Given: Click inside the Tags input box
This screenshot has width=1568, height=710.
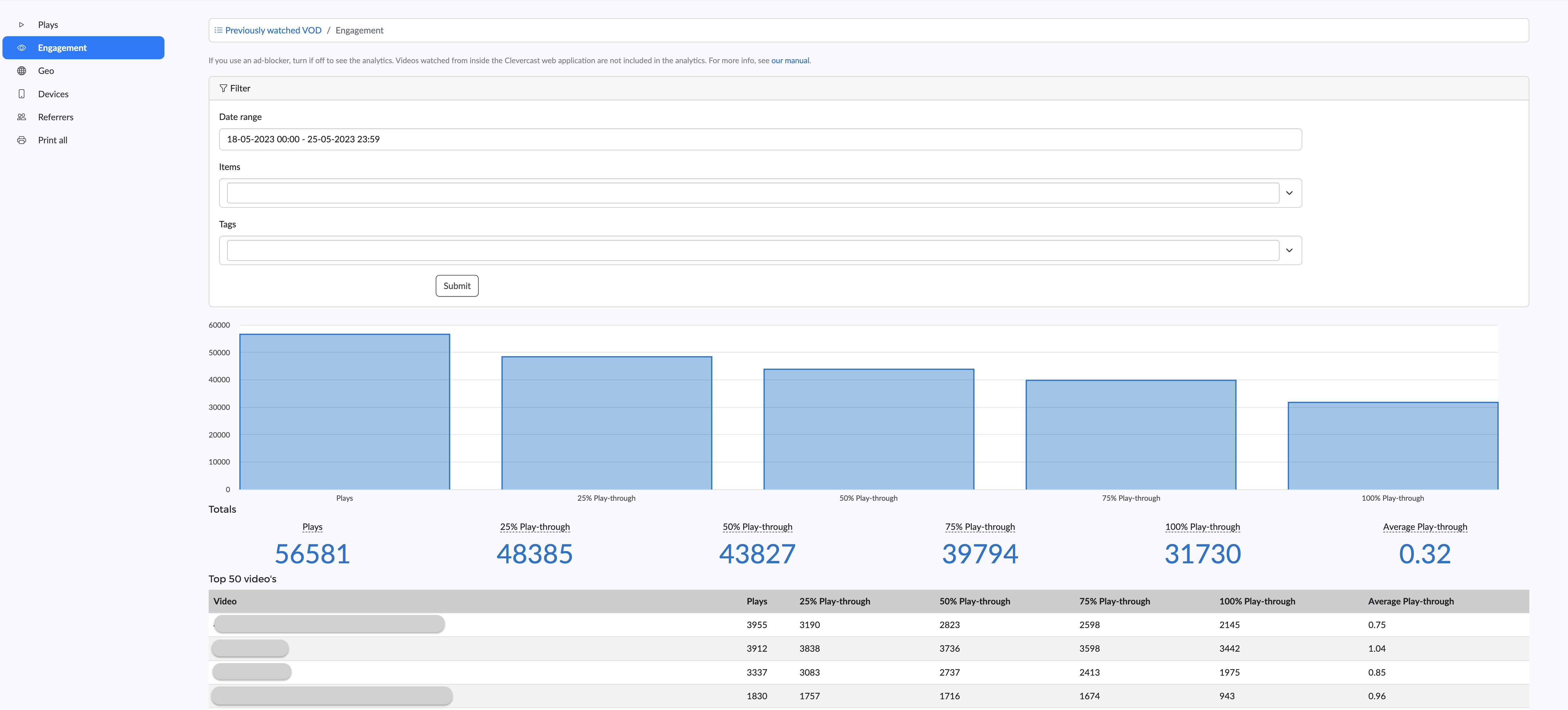Looking at the screenshot, I should (x=753, y=251).
